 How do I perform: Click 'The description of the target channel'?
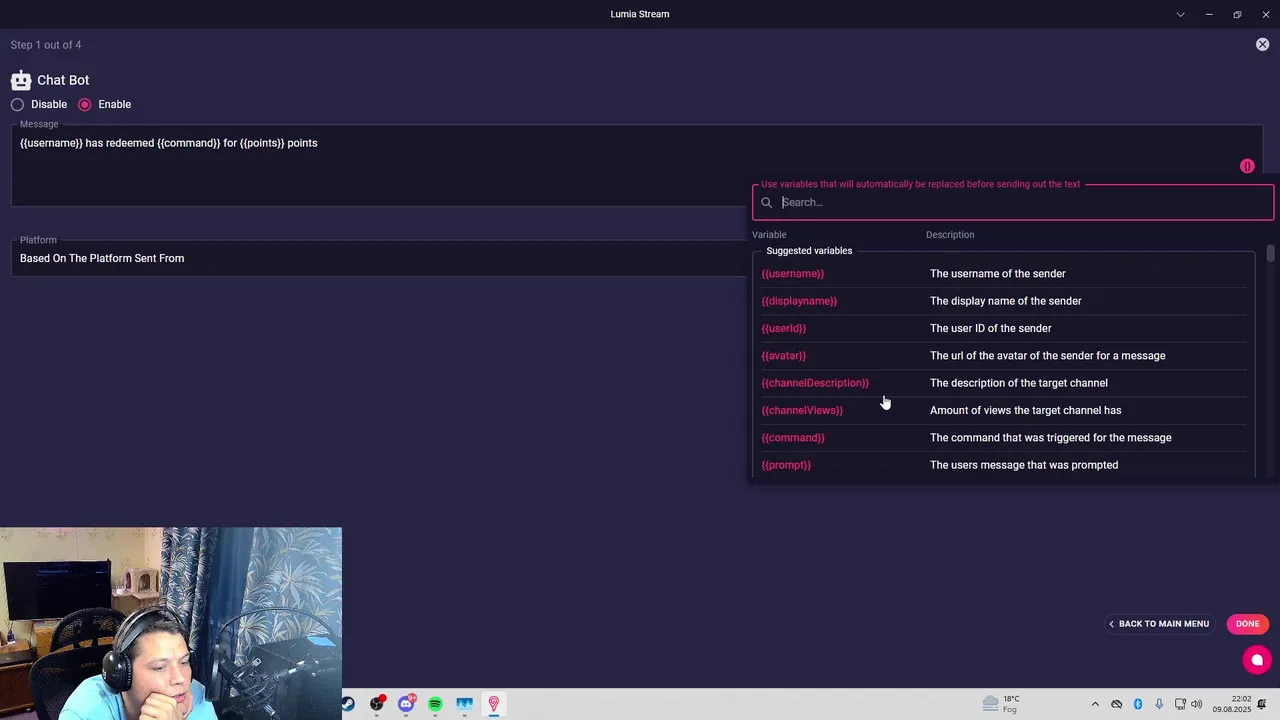[1019, 383]
